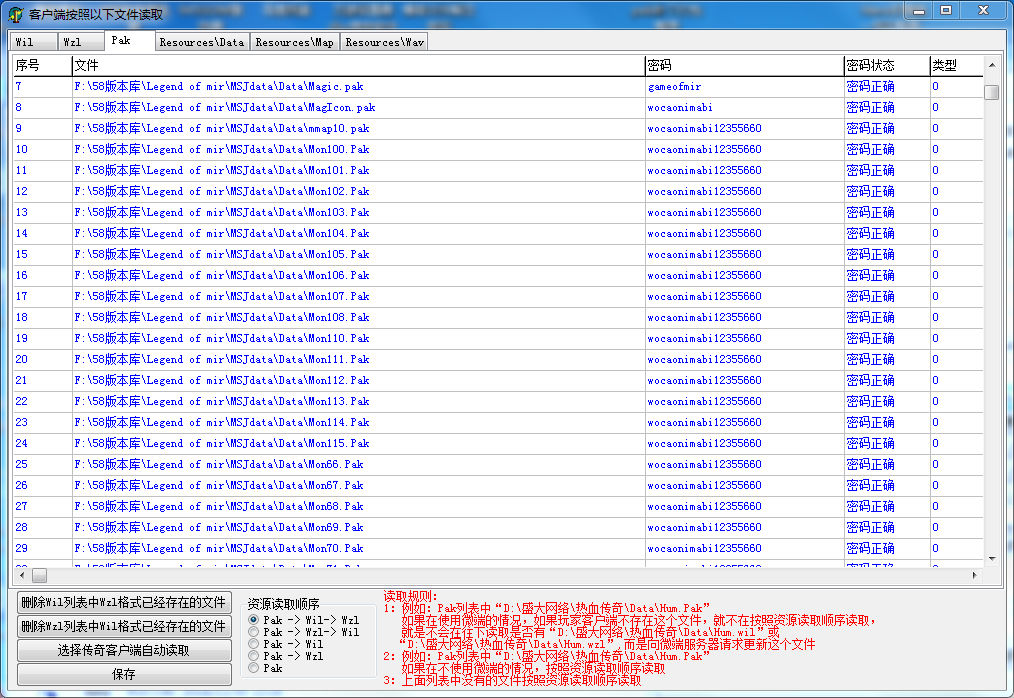1014x698 pixels.
Task: Select the Mon70.Pak file row
Action: click(498, 549)
